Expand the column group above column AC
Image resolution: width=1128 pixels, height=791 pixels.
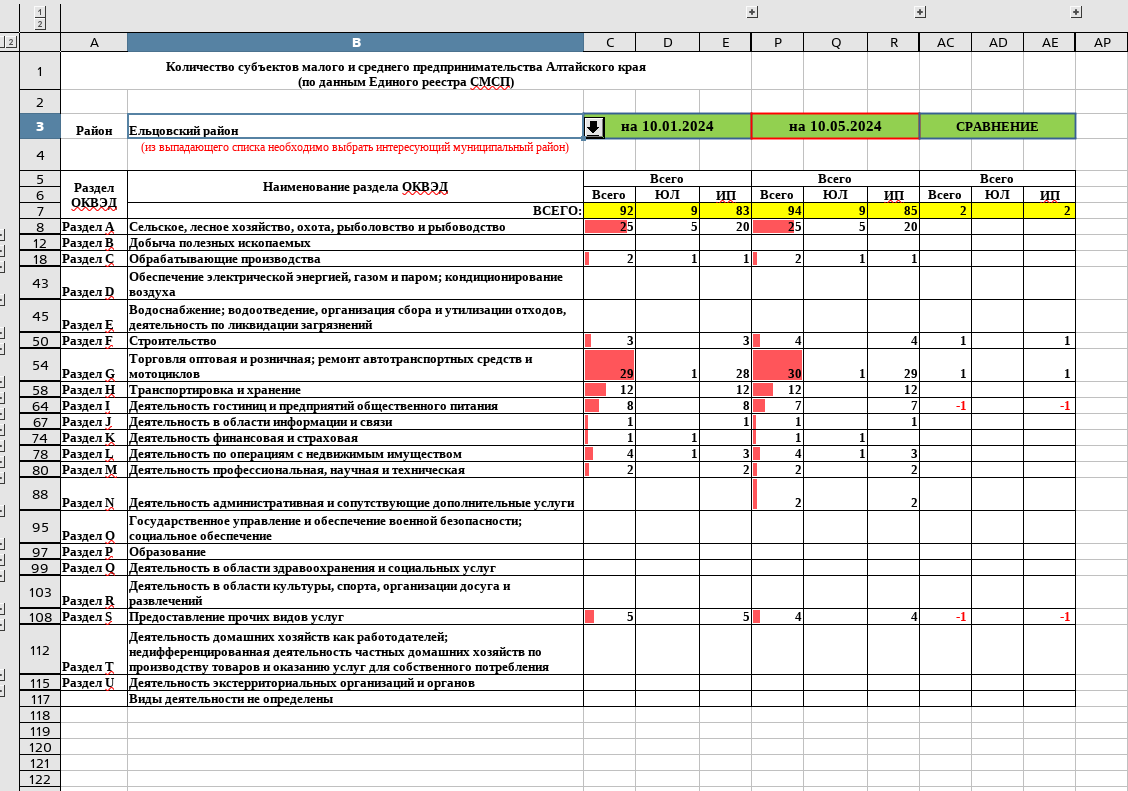click(919, 12)
